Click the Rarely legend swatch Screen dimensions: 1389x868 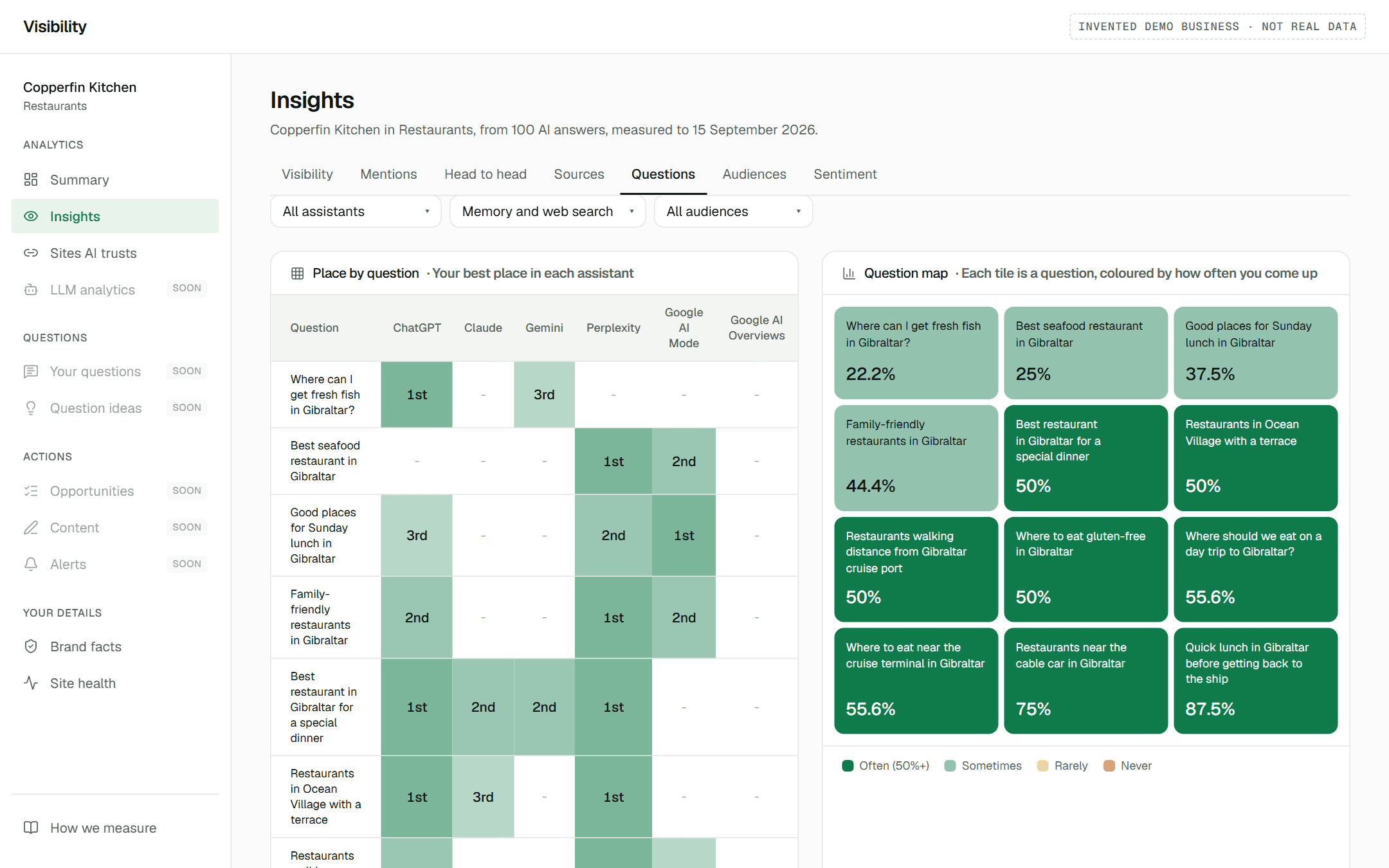click(x=1042, y=765)
